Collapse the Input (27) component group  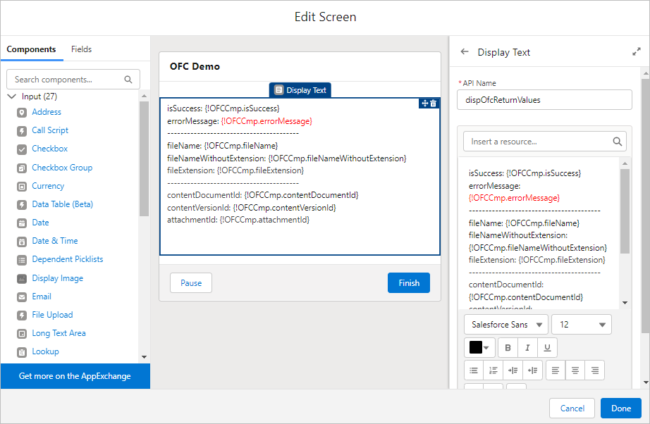pyautogui.click(x=11, y=96)
